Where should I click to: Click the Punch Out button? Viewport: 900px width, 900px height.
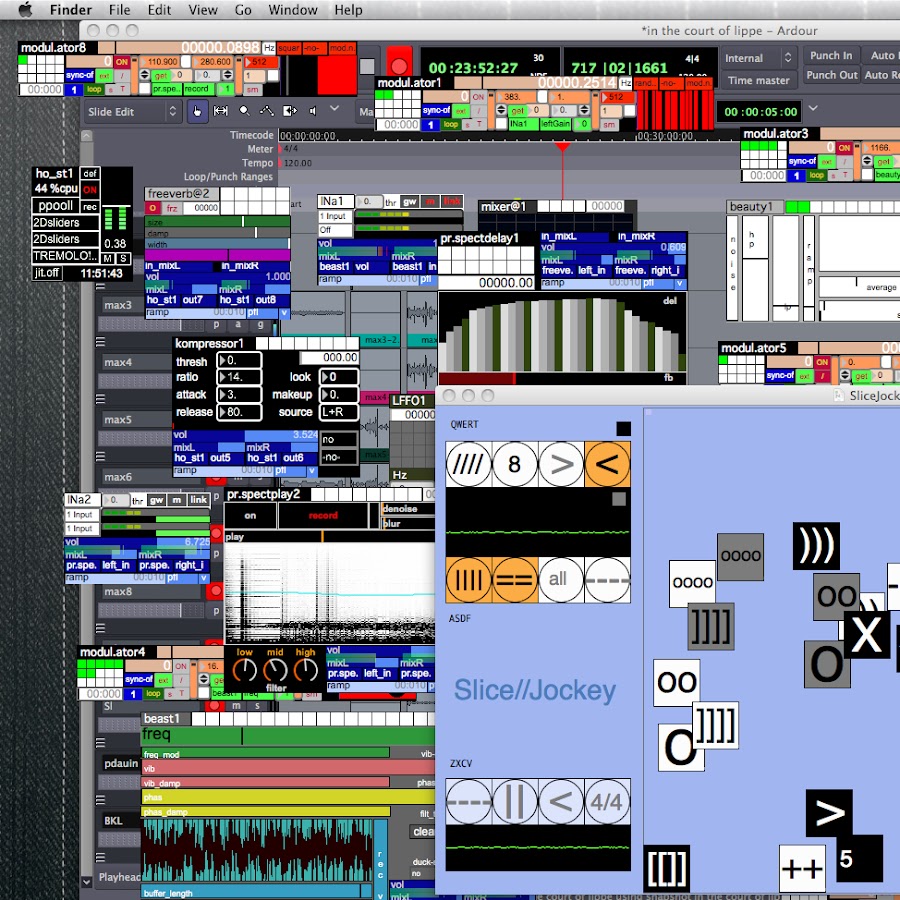tap(831, 75)
